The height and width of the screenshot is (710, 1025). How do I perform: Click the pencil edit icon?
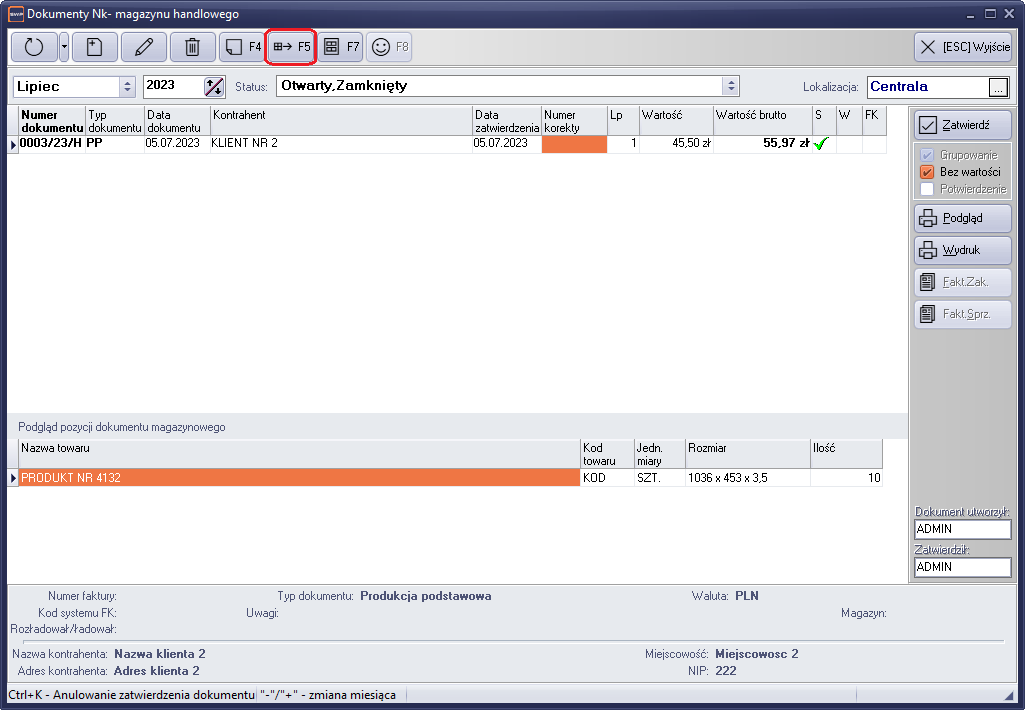pos(143,47)
